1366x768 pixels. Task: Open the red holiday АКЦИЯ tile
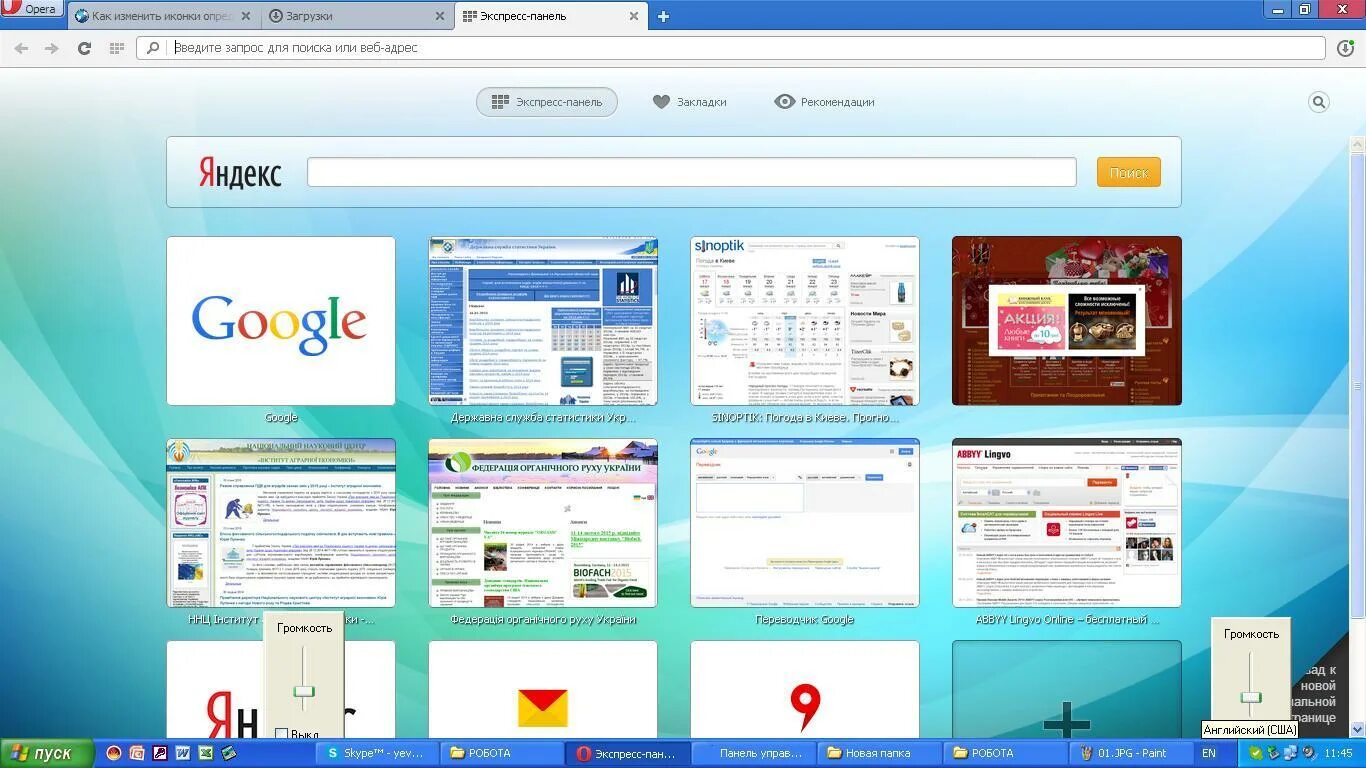(x=1067, y=321)
